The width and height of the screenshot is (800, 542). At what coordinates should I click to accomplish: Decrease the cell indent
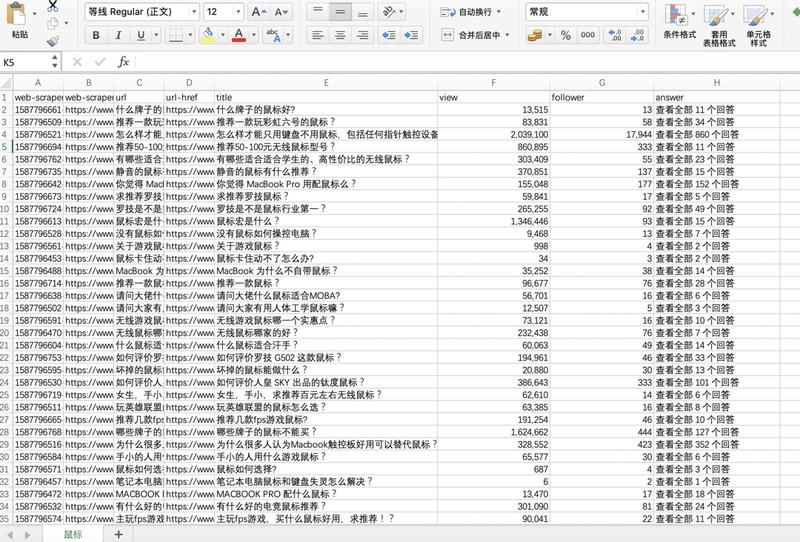coord(389,35)
